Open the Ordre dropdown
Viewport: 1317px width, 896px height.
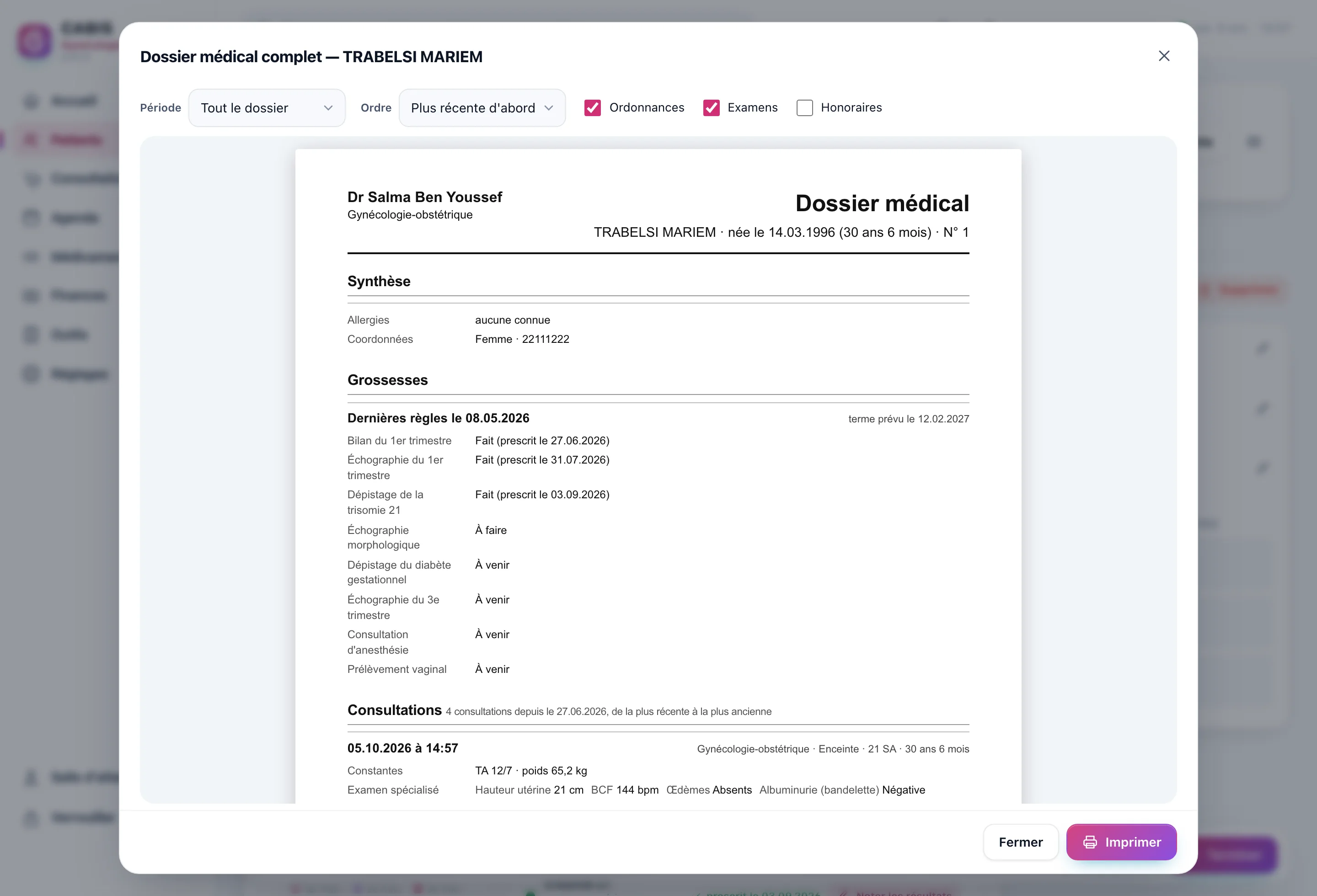pos(482,107)
